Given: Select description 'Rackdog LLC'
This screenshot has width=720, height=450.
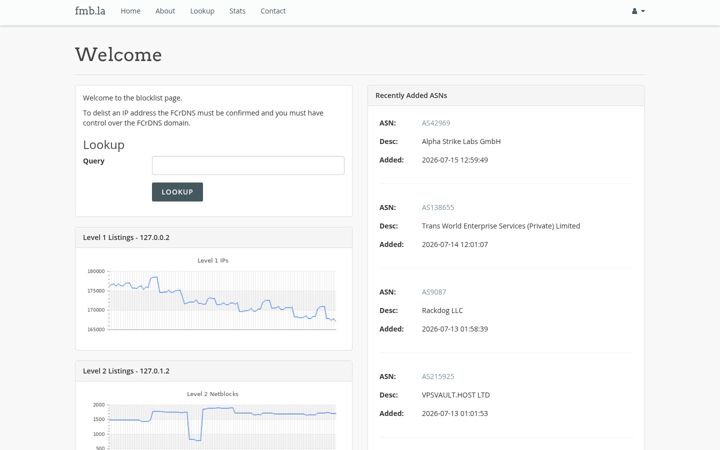Looking at the screenshot, I should coord(442,310).
